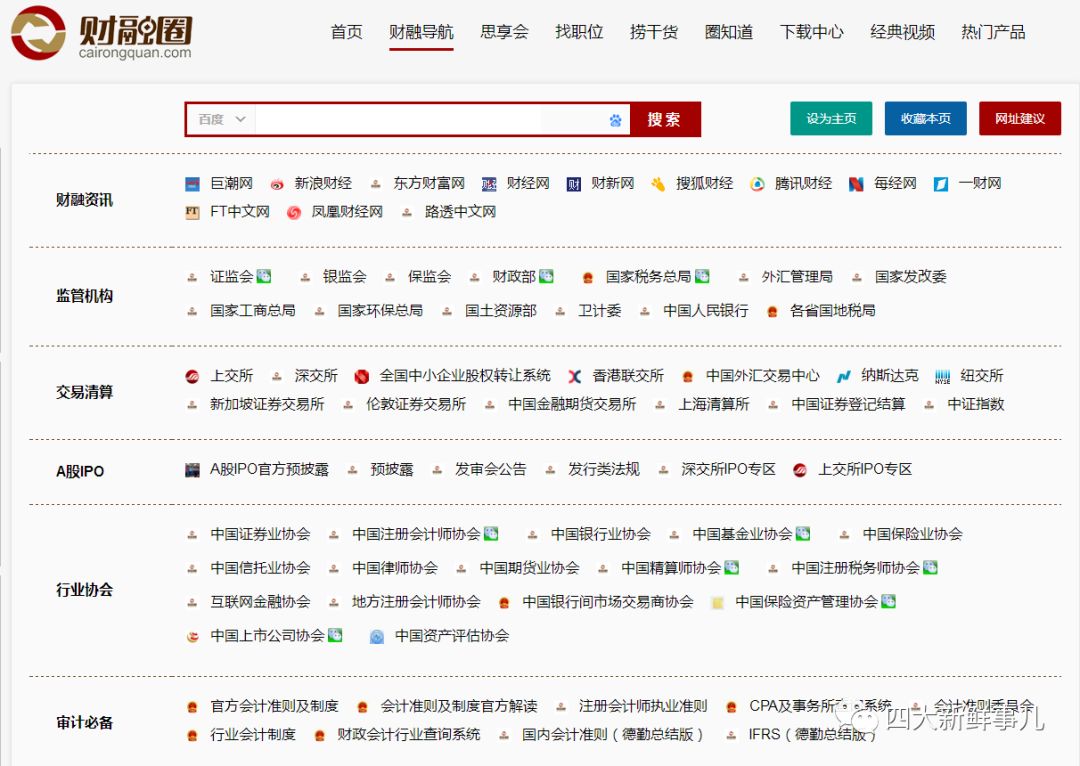Open 捞干货 in top navigation

point(654,32)
